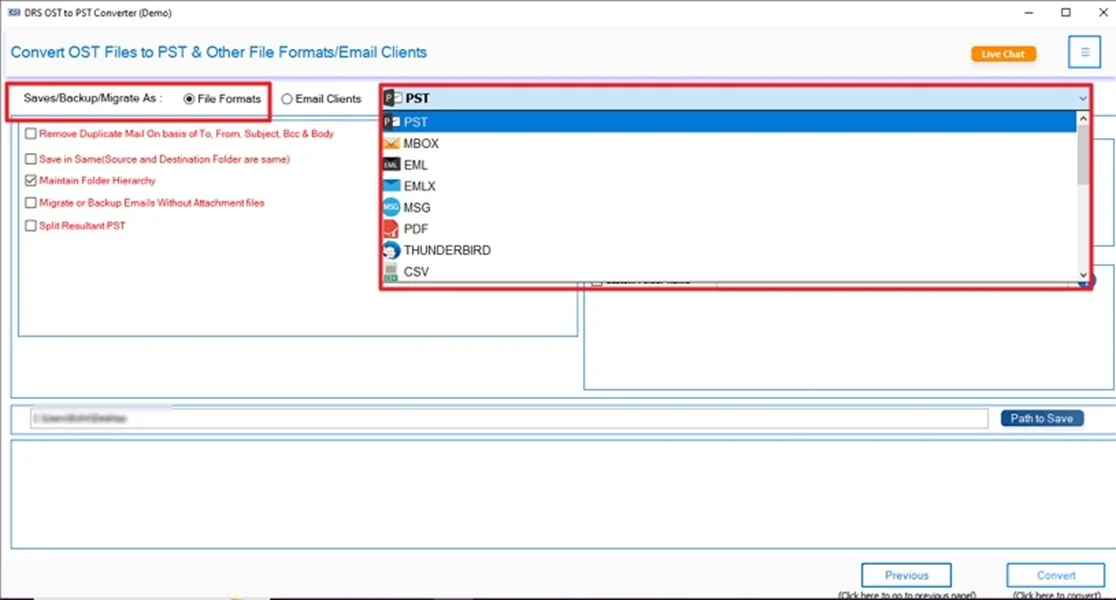Screen dimensions: 1116x600
Task: Select PST from the open dropdown list
Action: tap(417, 120)
